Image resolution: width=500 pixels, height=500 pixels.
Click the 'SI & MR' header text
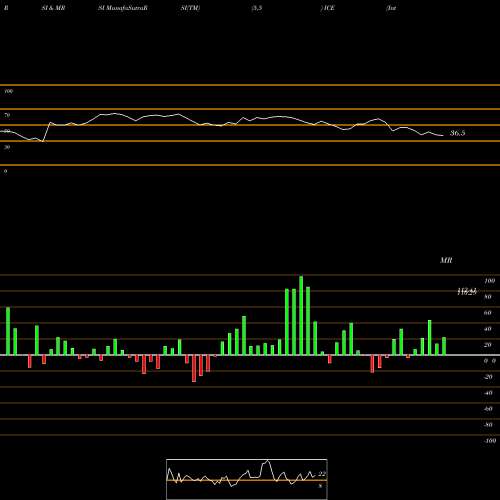tap(53, 8)
